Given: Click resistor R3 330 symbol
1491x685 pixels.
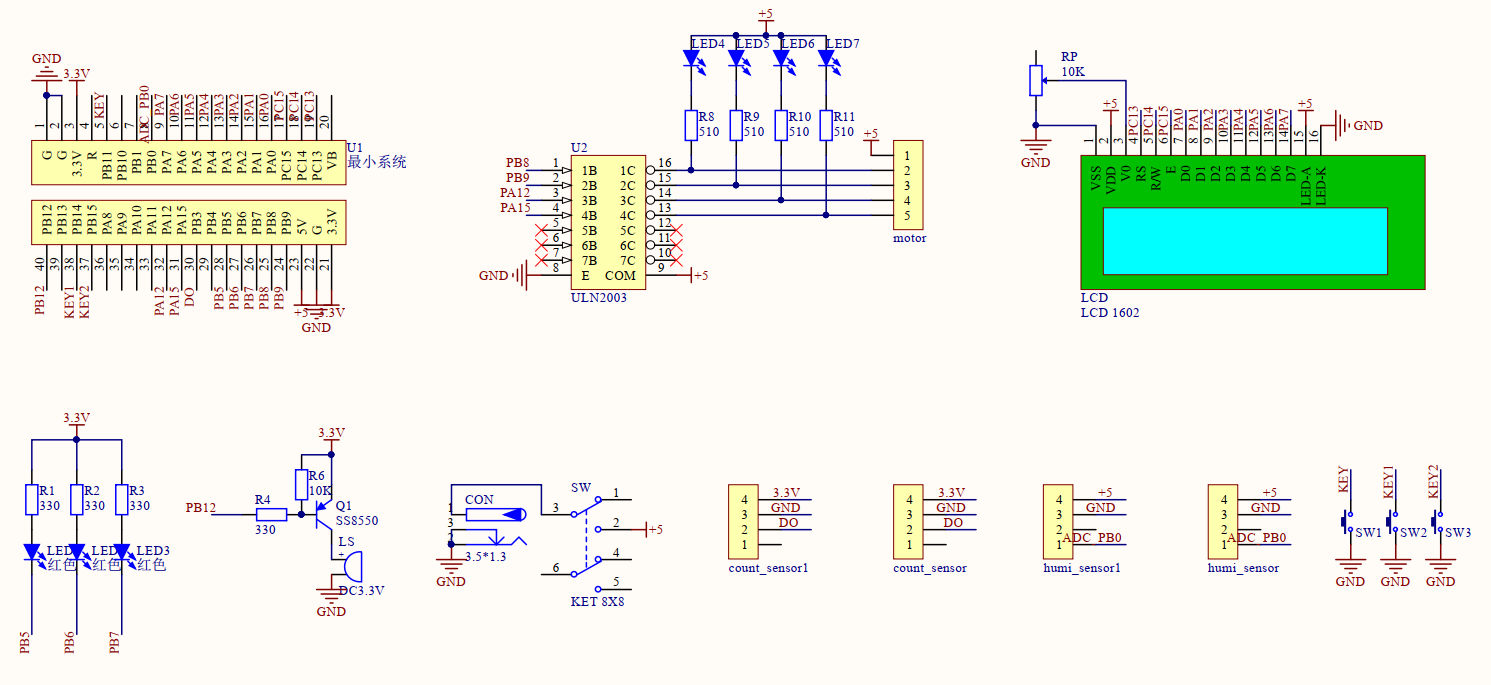Looking at the screenshot, I should pos(121,500).
